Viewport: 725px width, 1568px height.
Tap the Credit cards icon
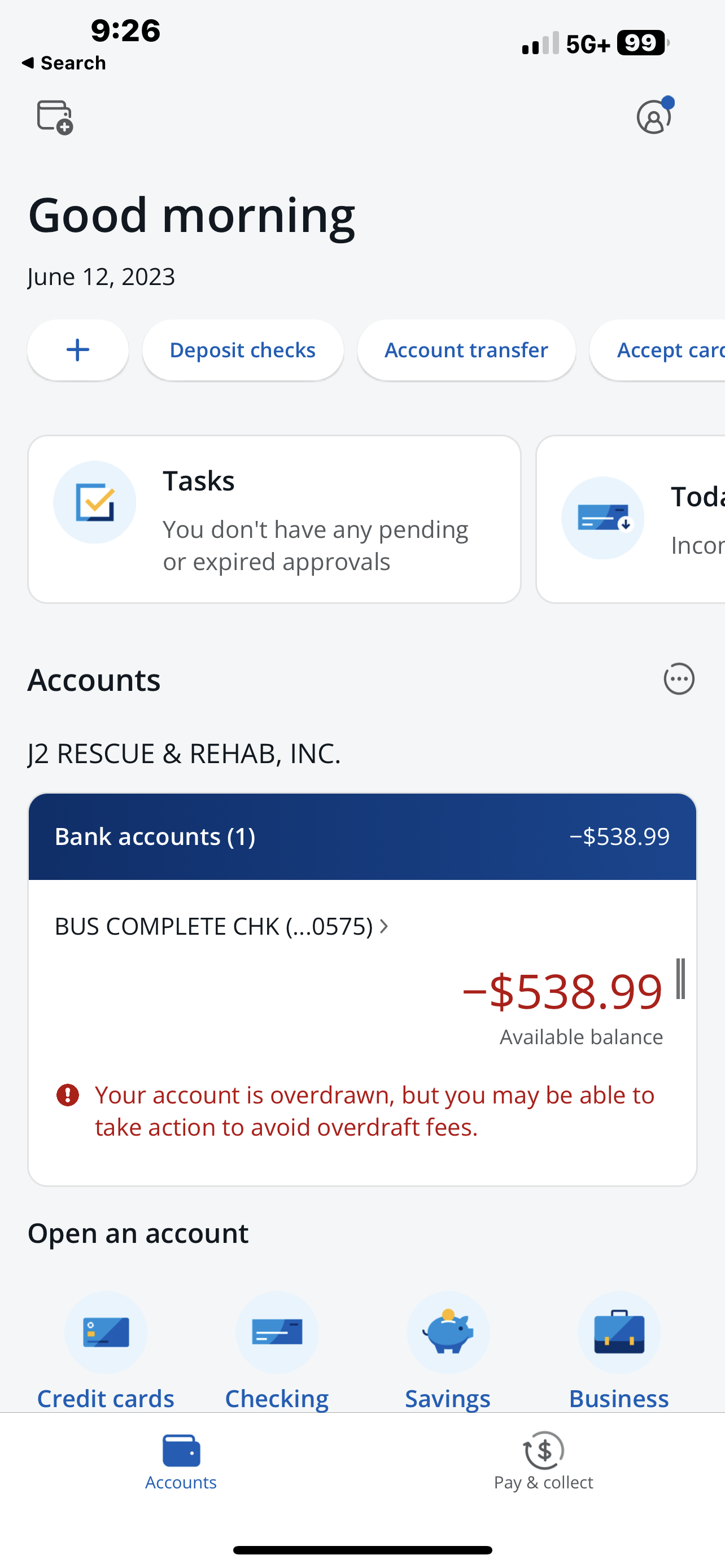click(x=106, y=1332)
